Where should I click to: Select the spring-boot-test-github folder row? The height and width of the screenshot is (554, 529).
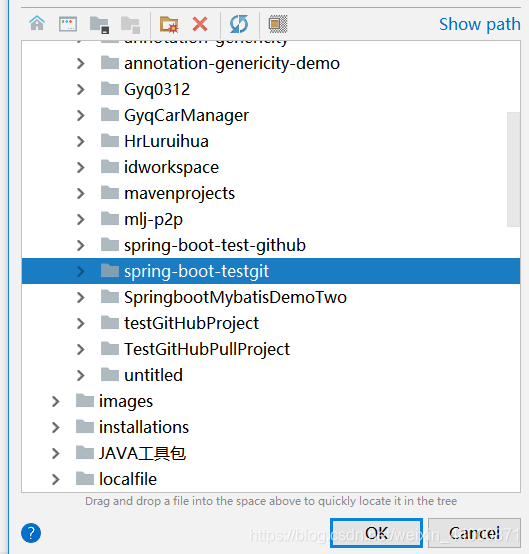pos(271,246)
